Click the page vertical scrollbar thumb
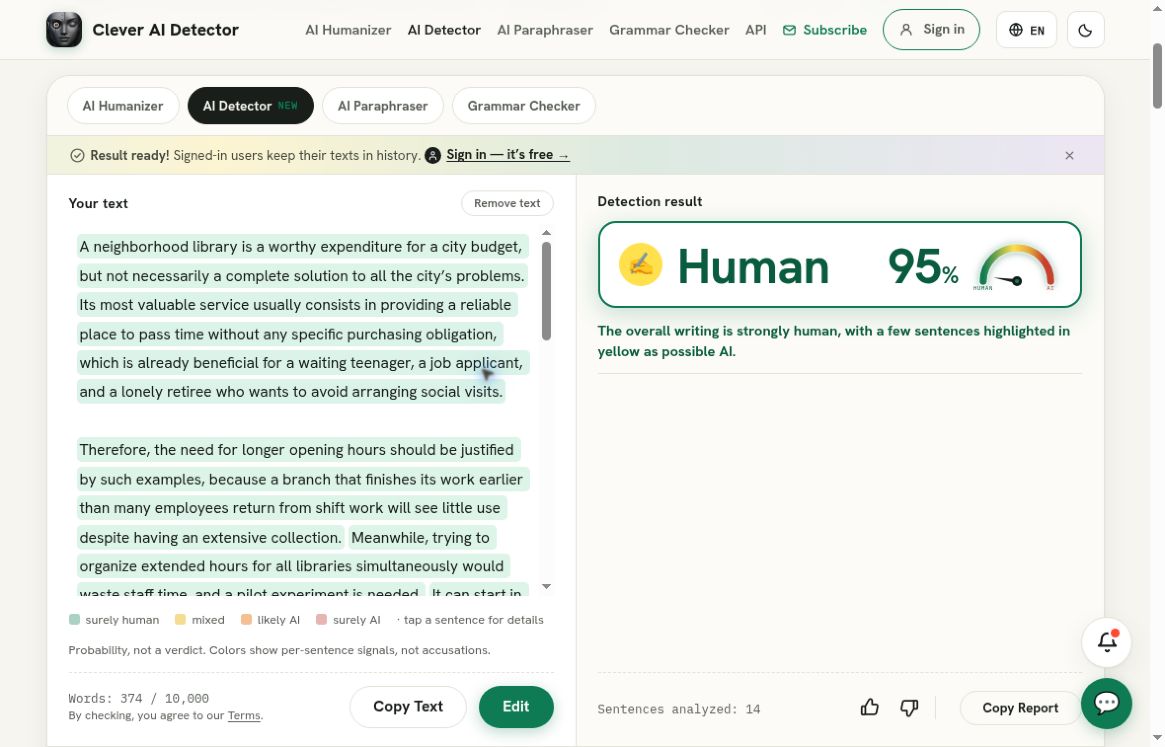 pos(1157,76)
